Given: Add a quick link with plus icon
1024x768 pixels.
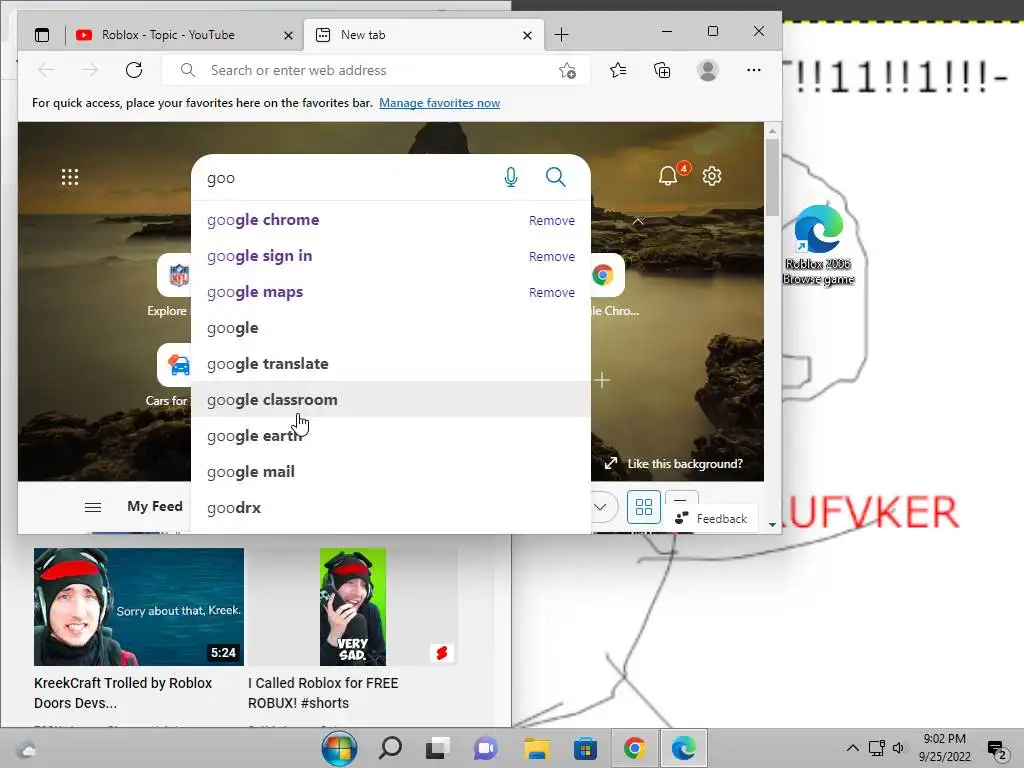Looking at the screenshot, I should click(x=602, y=380).
